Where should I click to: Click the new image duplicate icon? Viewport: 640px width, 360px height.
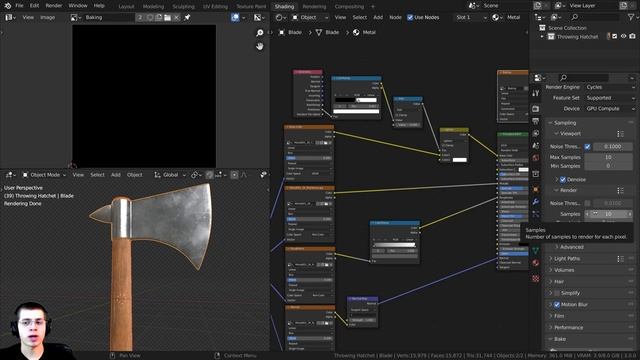(158, 18)
